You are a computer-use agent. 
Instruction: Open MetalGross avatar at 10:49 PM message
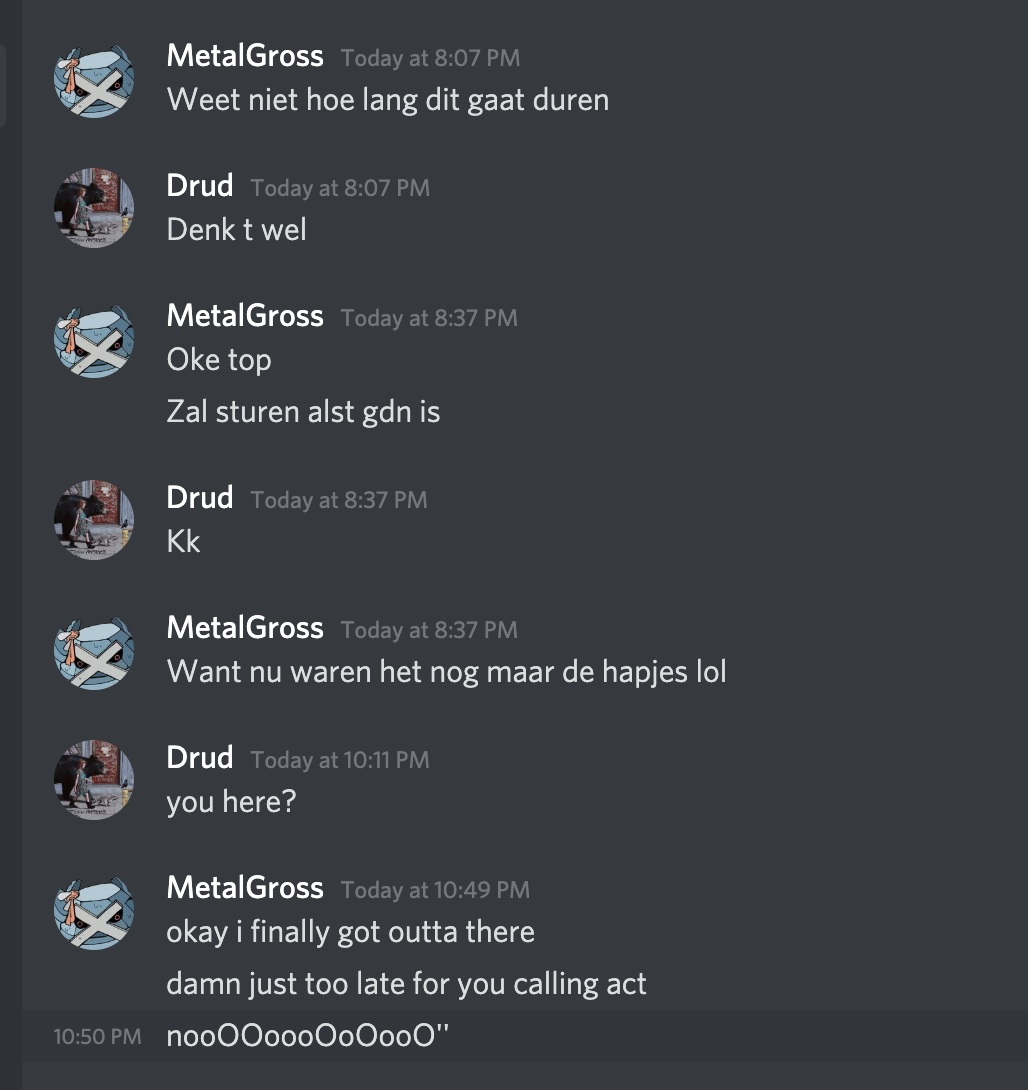click(x=94, y=911)
